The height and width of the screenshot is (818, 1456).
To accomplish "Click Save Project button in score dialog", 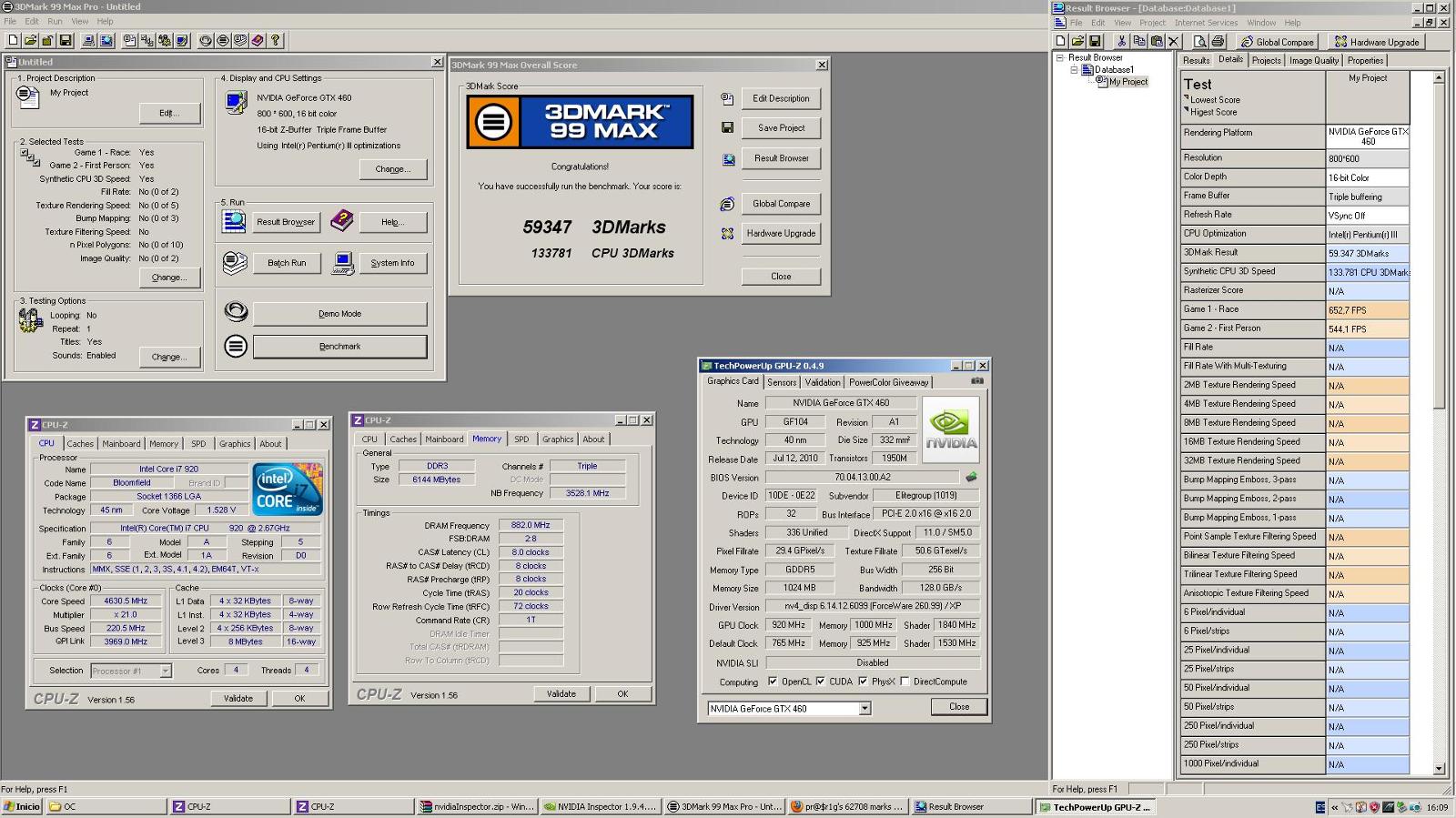I will coord(781,128).
